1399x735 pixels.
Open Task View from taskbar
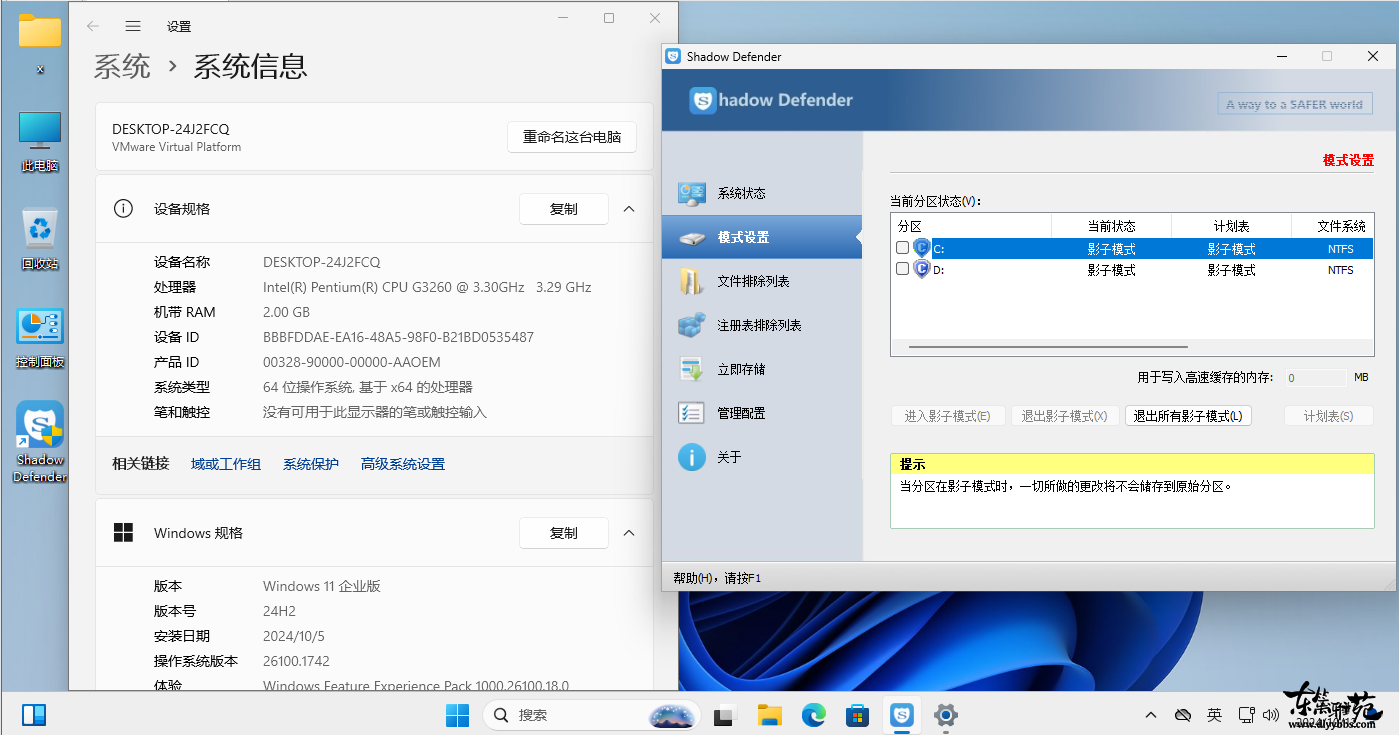click(x=725, y=715)
